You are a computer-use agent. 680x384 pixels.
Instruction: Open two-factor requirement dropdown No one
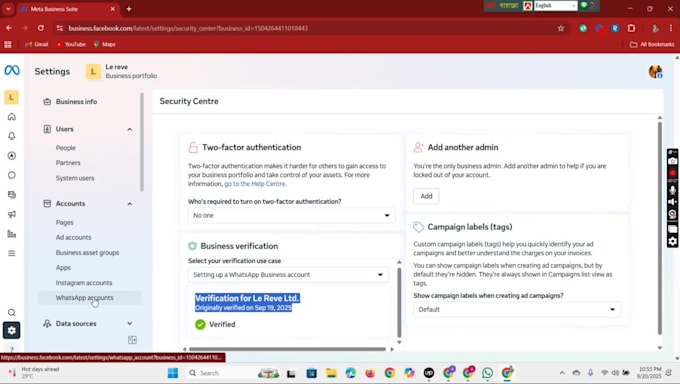point(291,216)
